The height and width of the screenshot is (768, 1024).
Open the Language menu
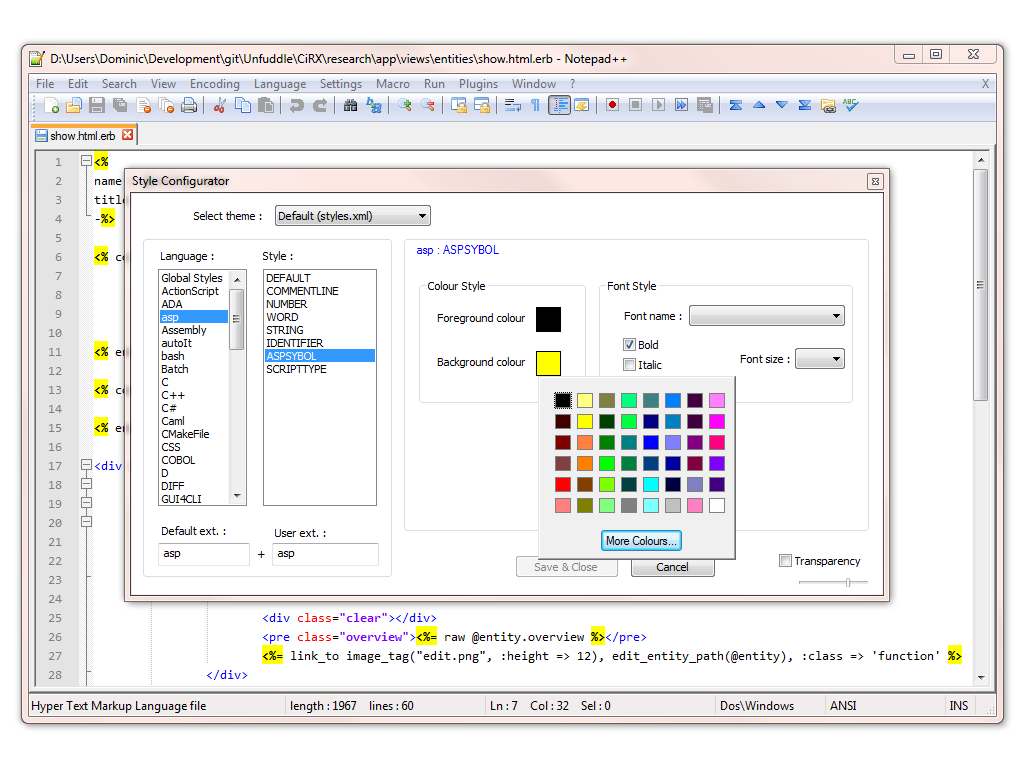click(x=280, y=84)
